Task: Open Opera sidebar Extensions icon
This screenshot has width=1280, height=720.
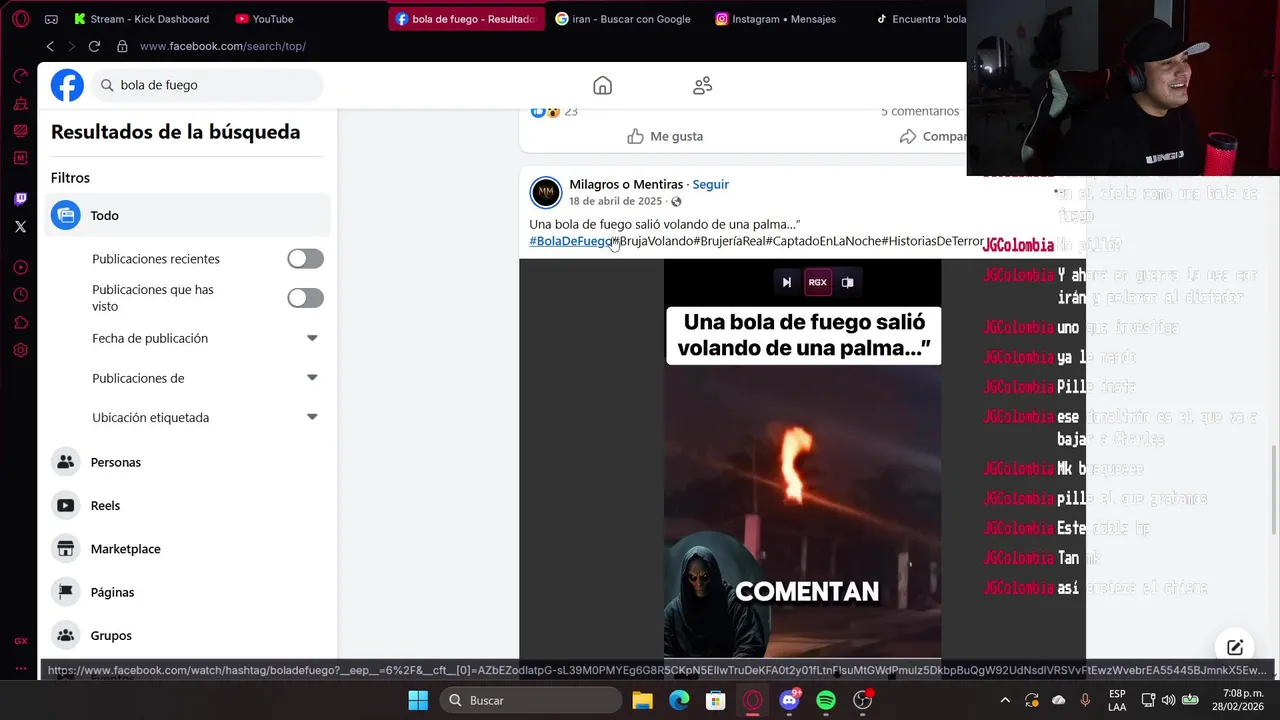Action: (20, 322)
